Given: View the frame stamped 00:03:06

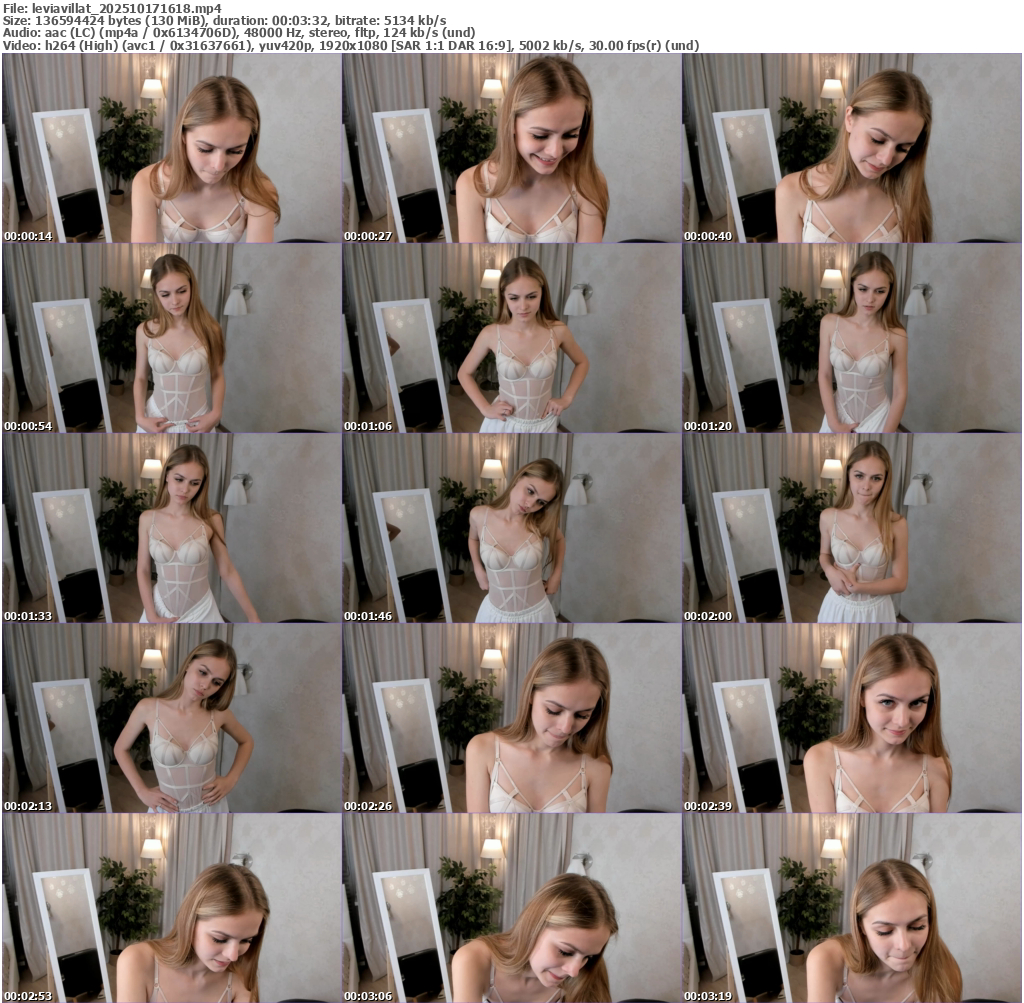Looking at the screenshot, I should (512, 908).
